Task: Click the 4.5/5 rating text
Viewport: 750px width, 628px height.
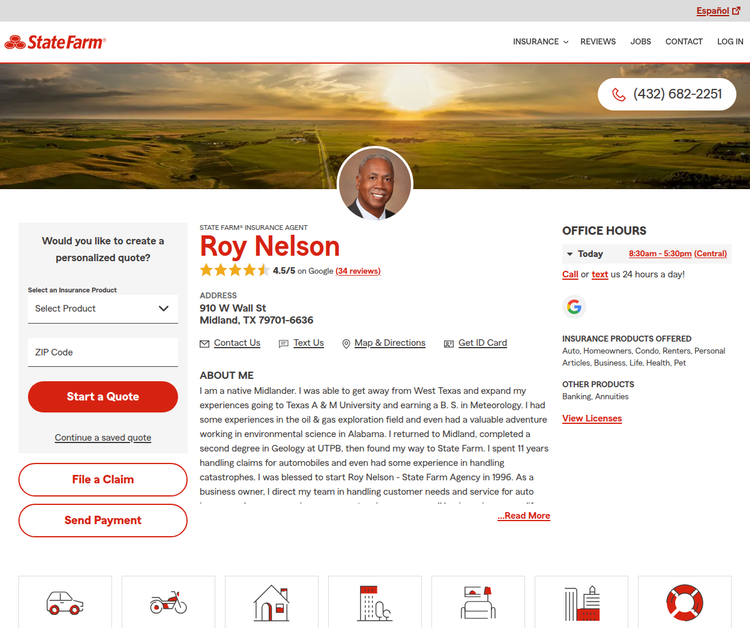Action: [x=284, y=271]
